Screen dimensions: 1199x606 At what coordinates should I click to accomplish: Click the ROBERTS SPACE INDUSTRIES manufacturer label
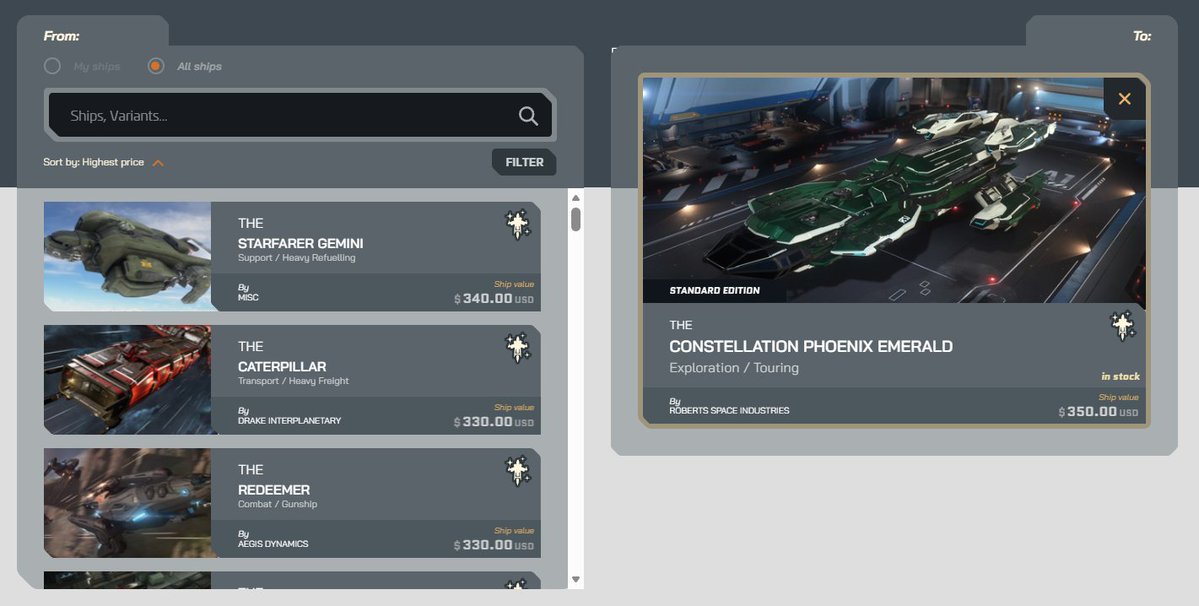click(729, 410)
